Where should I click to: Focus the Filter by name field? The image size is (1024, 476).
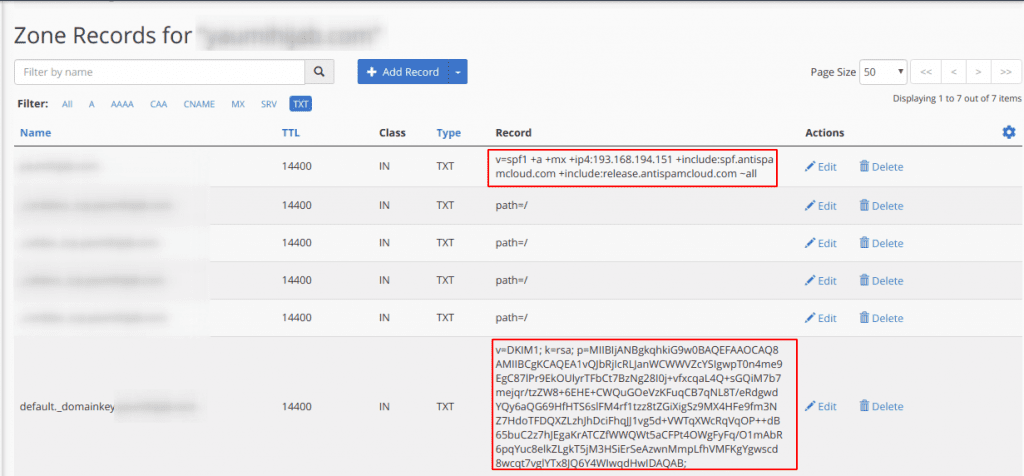[160, 72]
